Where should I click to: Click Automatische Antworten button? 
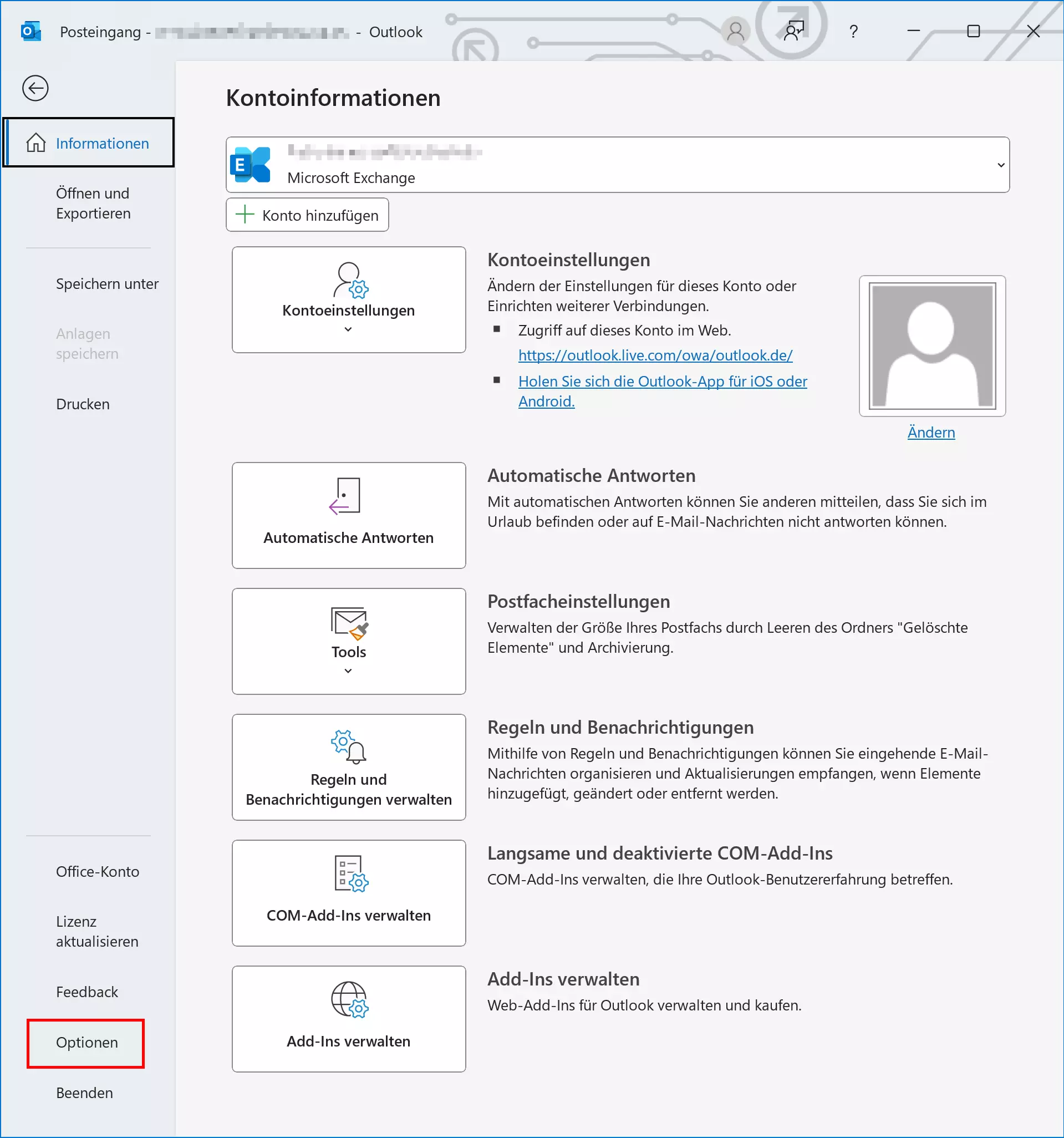[349, 515]
